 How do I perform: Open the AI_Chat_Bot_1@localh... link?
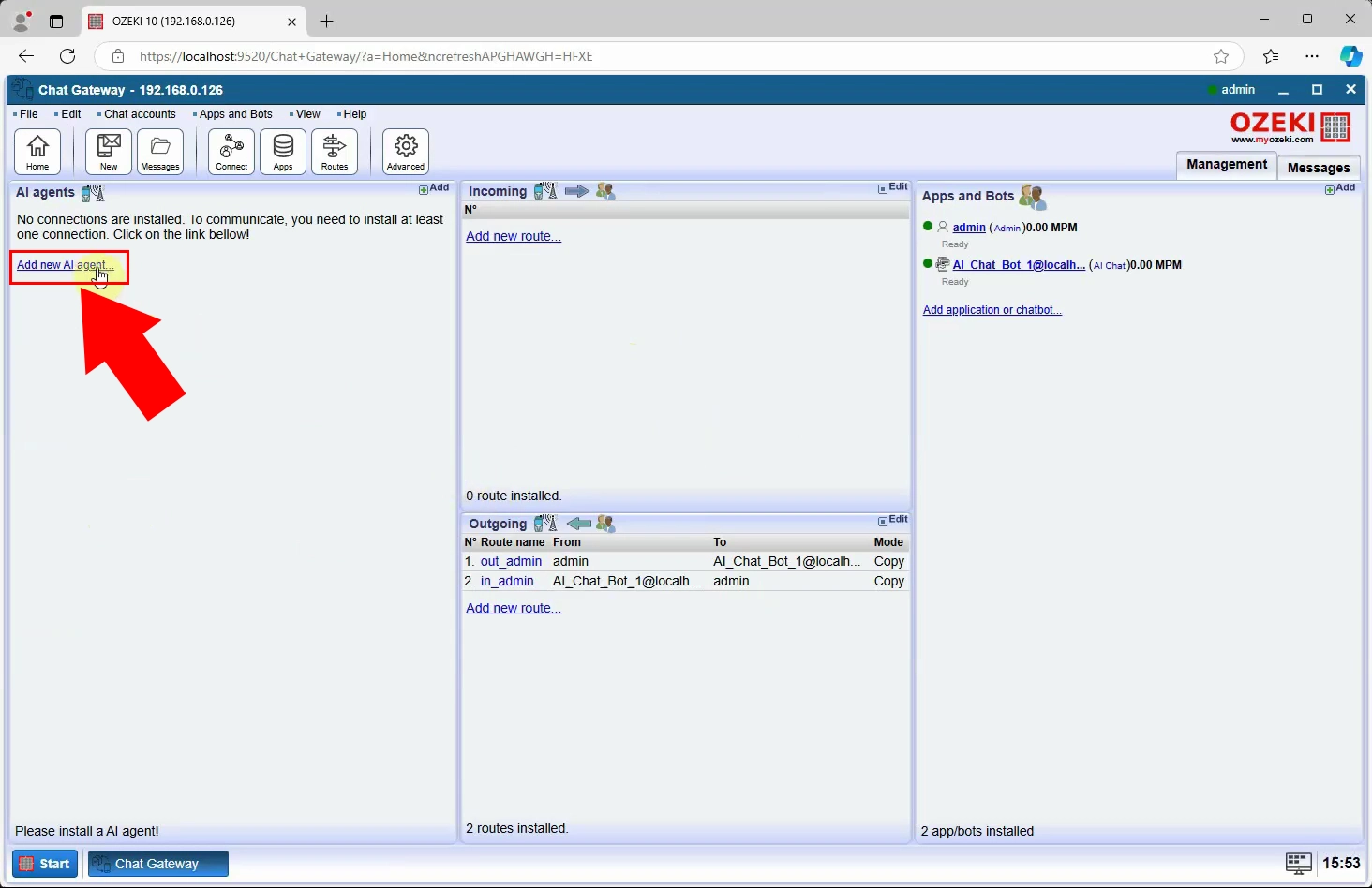coord(1019,265)
